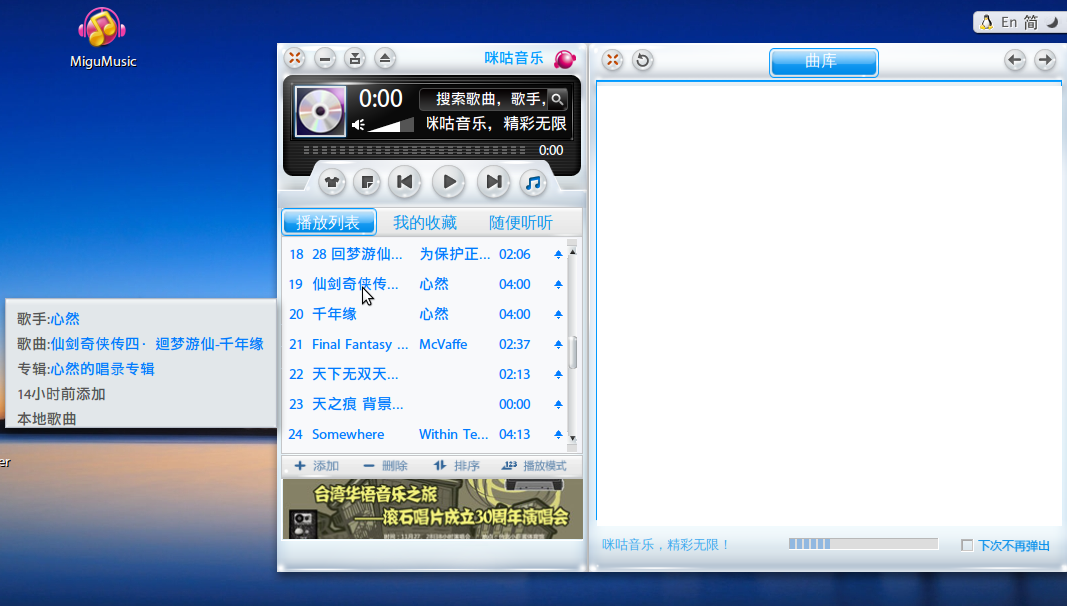Open the MiguMusic desktop shortcut
Viewport: 1067px width, 606px height.
(x=103, y=37)
